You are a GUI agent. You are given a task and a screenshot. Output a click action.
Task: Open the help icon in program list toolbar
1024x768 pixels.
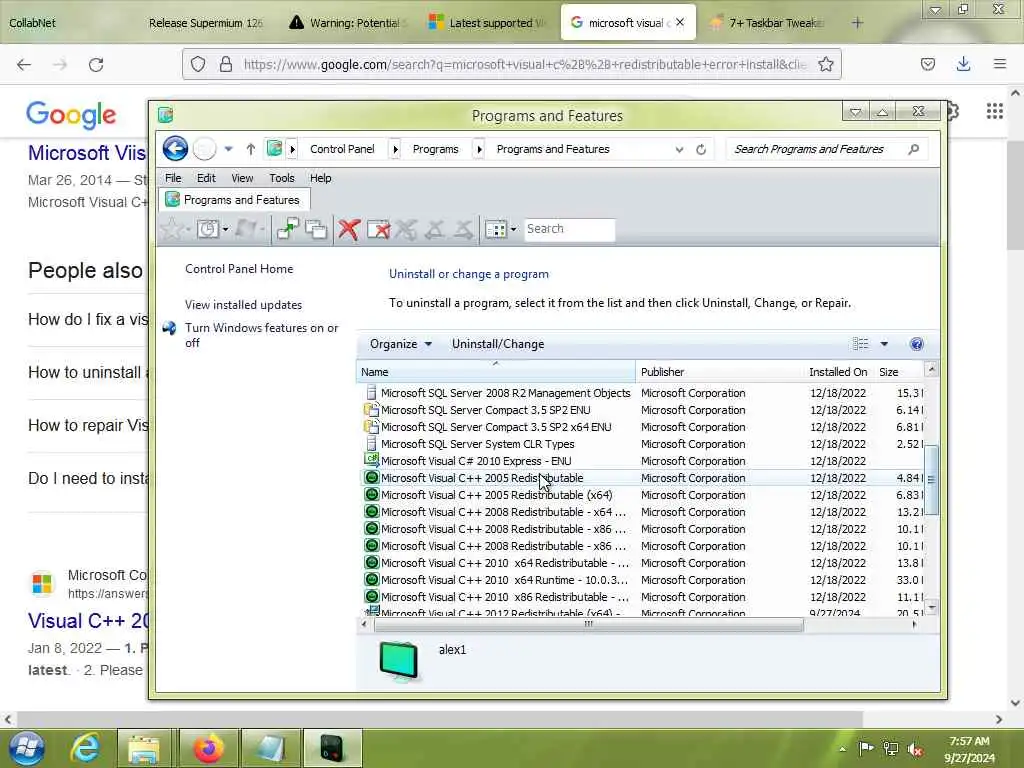pyautogui.click(x=917, y=344)
